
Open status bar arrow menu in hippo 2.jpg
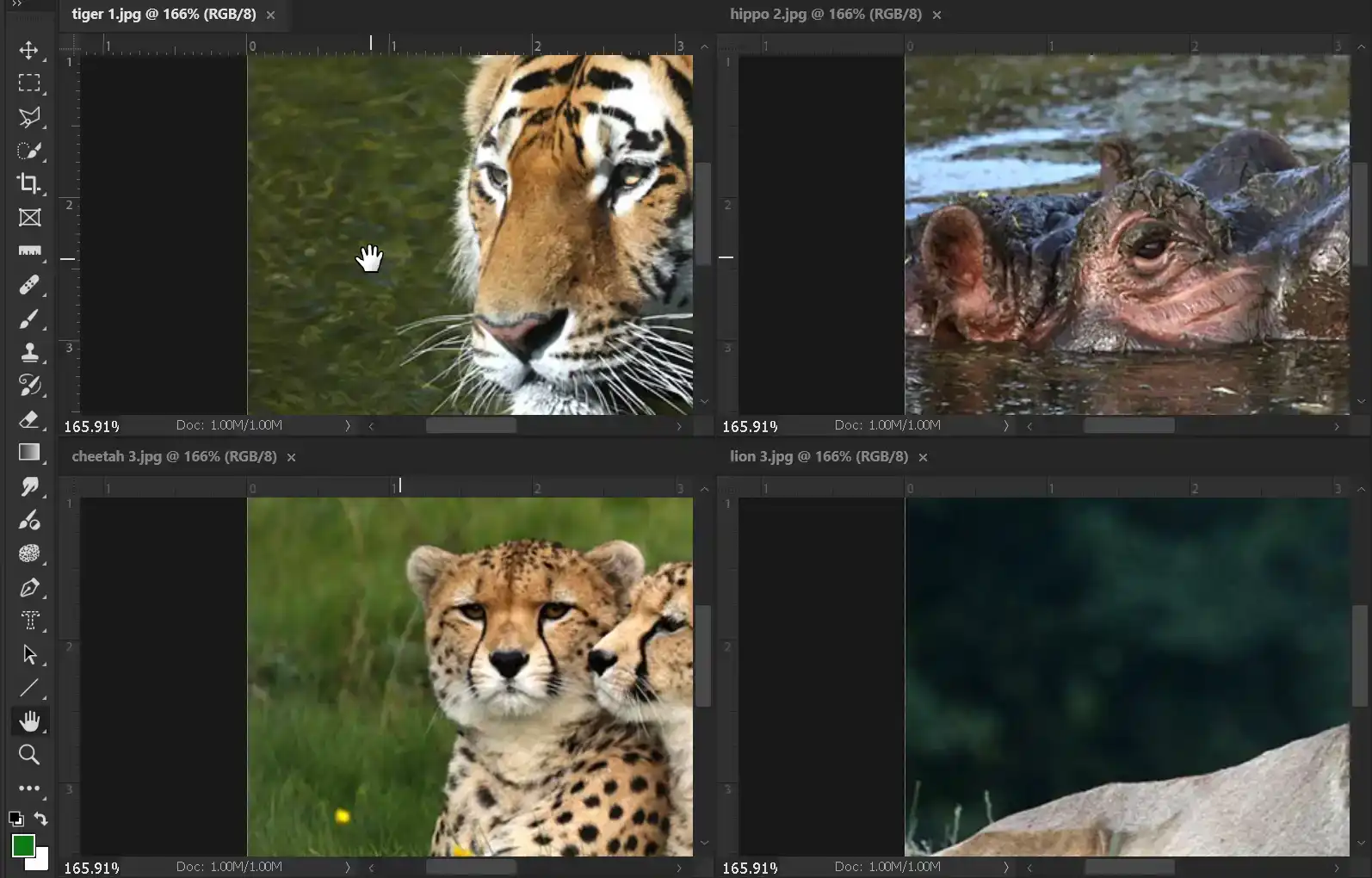point(1005,425)
